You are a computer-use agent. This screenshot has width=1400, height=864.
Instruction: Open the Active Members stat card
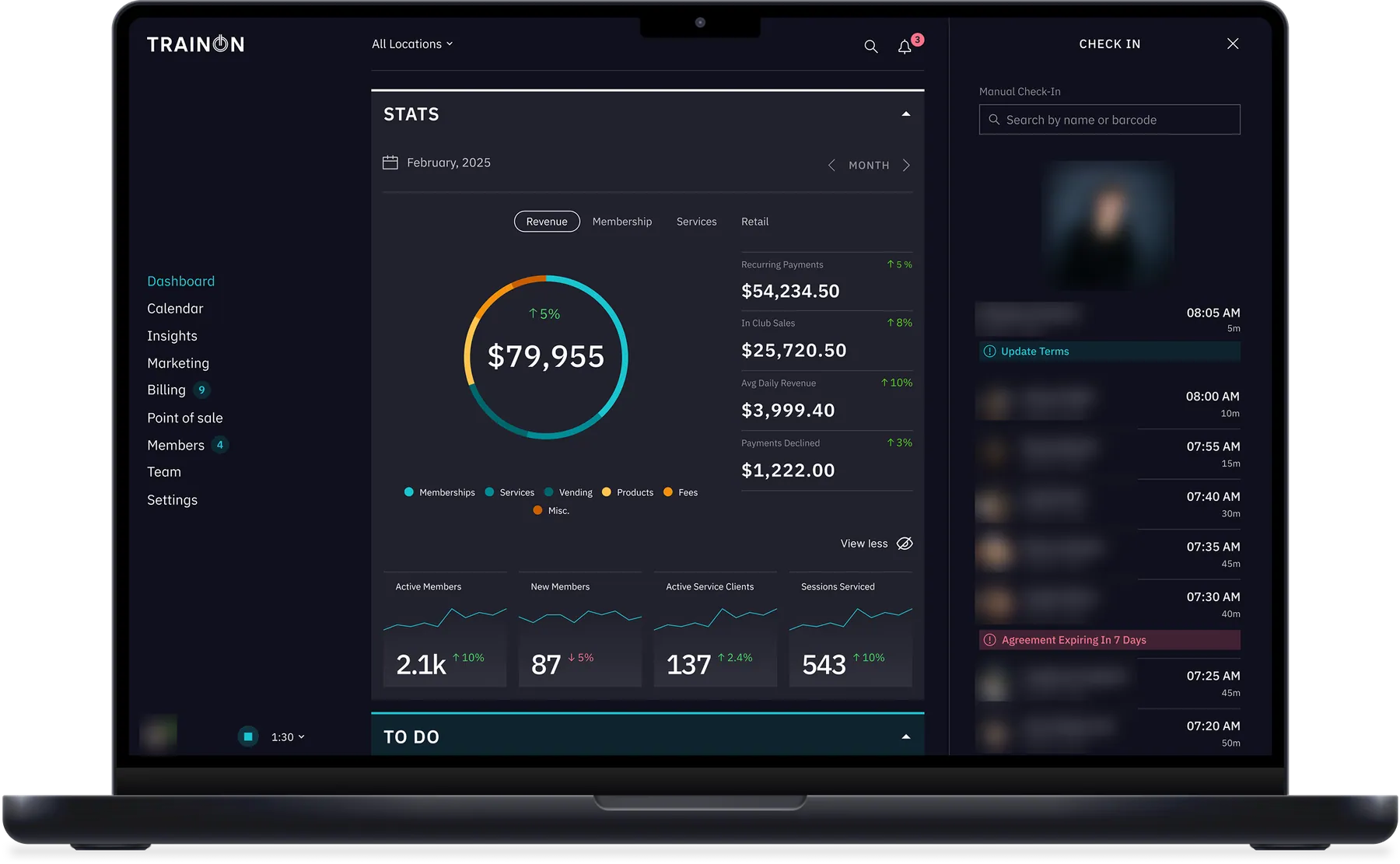coord(445,630)
